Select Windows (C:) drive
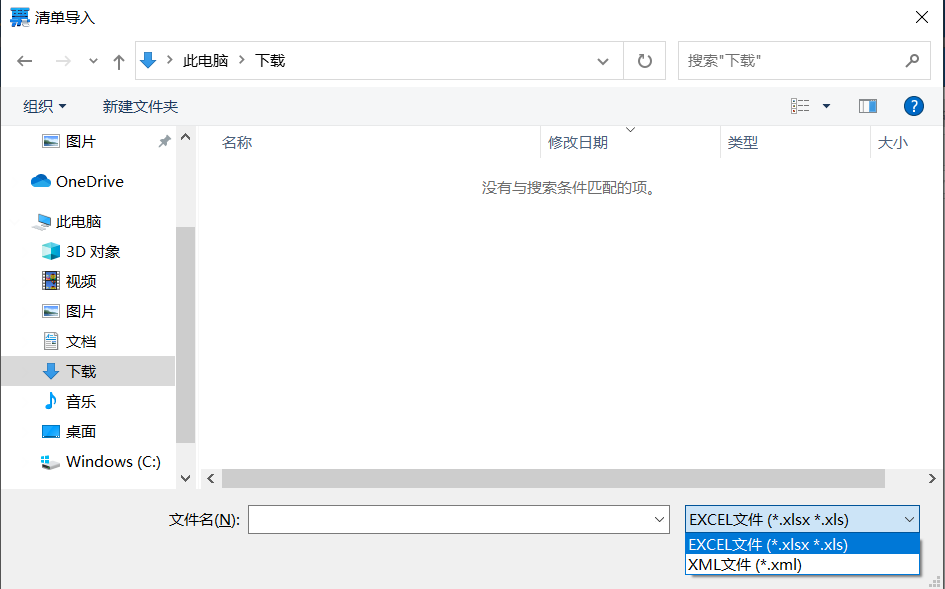945x589 pixels. point(112,461)
